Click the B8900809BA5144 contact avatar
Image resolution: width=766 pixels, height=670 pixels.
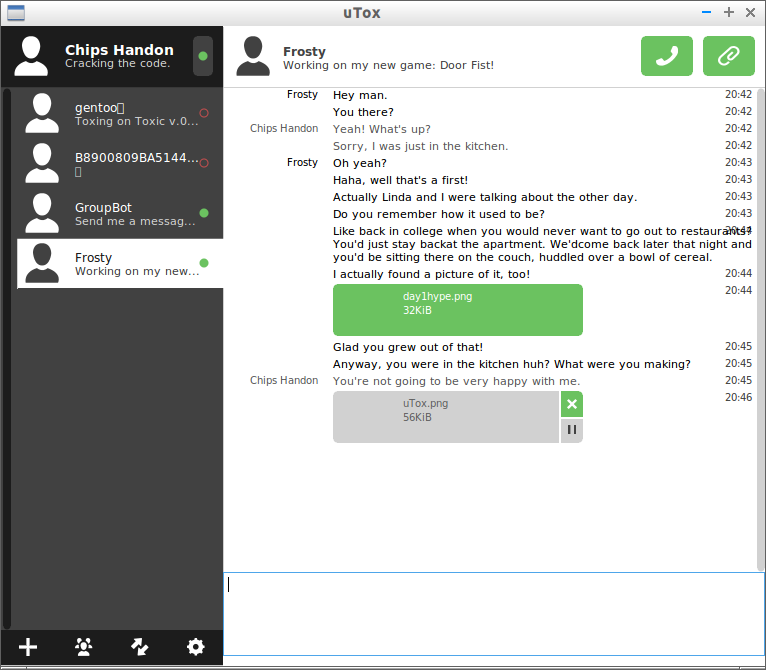(x=42, y=163)
